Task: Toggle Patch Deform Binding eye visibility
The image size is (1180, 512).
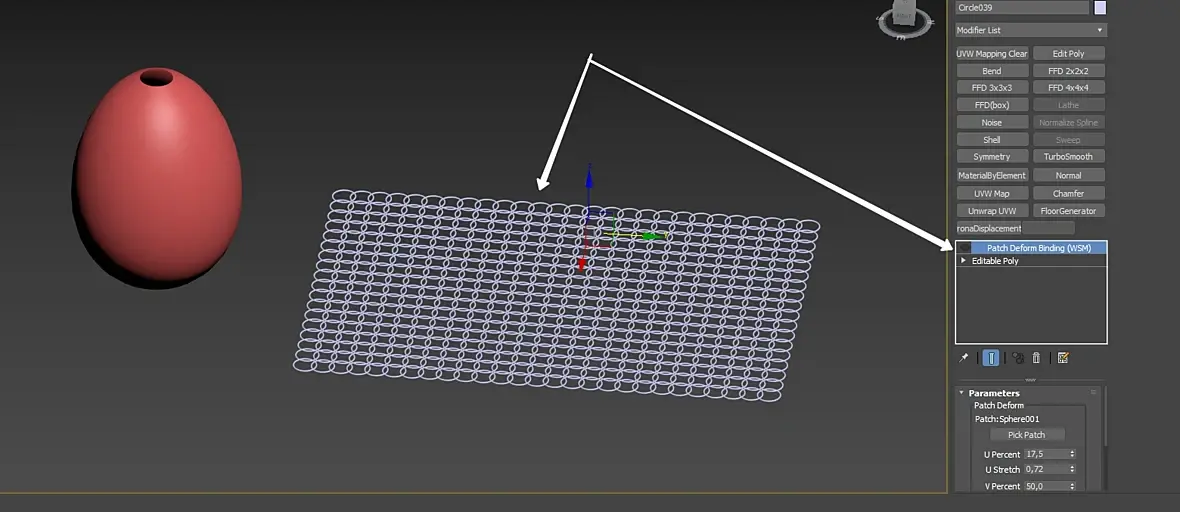Action: (966, 248)
